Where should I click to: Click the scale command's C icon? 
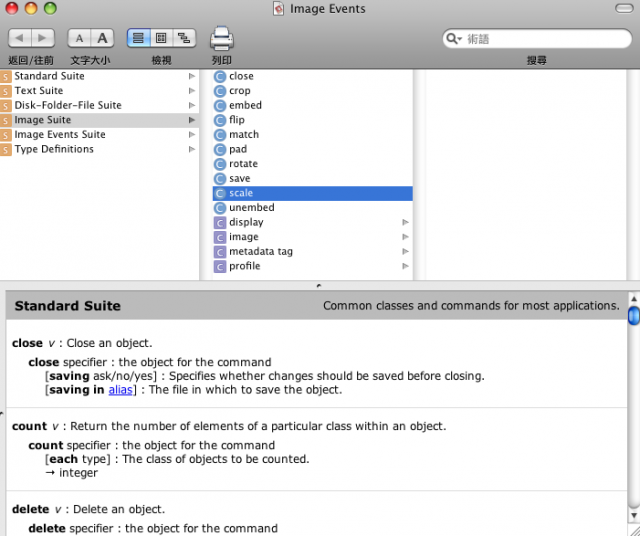click(220, 193)
